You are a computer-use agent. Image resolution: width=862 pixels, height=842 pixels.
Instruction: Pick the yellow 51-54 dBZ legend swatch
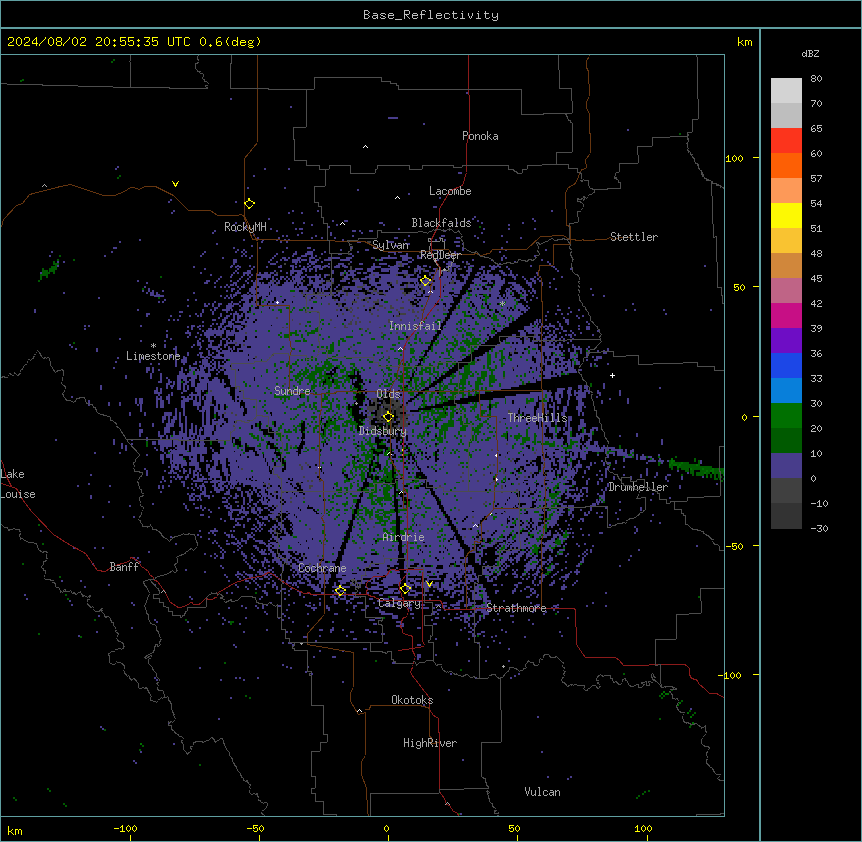tap(786, 215)
